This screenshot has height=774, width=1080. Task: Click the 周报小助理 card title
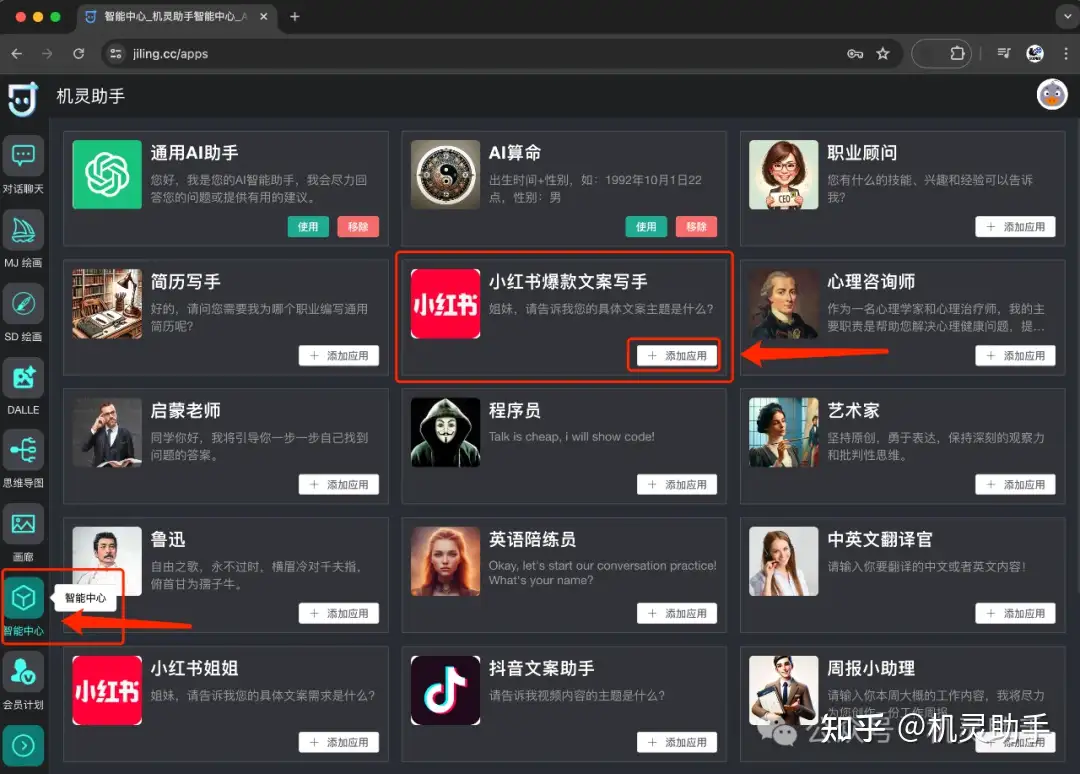click(871, 668)
